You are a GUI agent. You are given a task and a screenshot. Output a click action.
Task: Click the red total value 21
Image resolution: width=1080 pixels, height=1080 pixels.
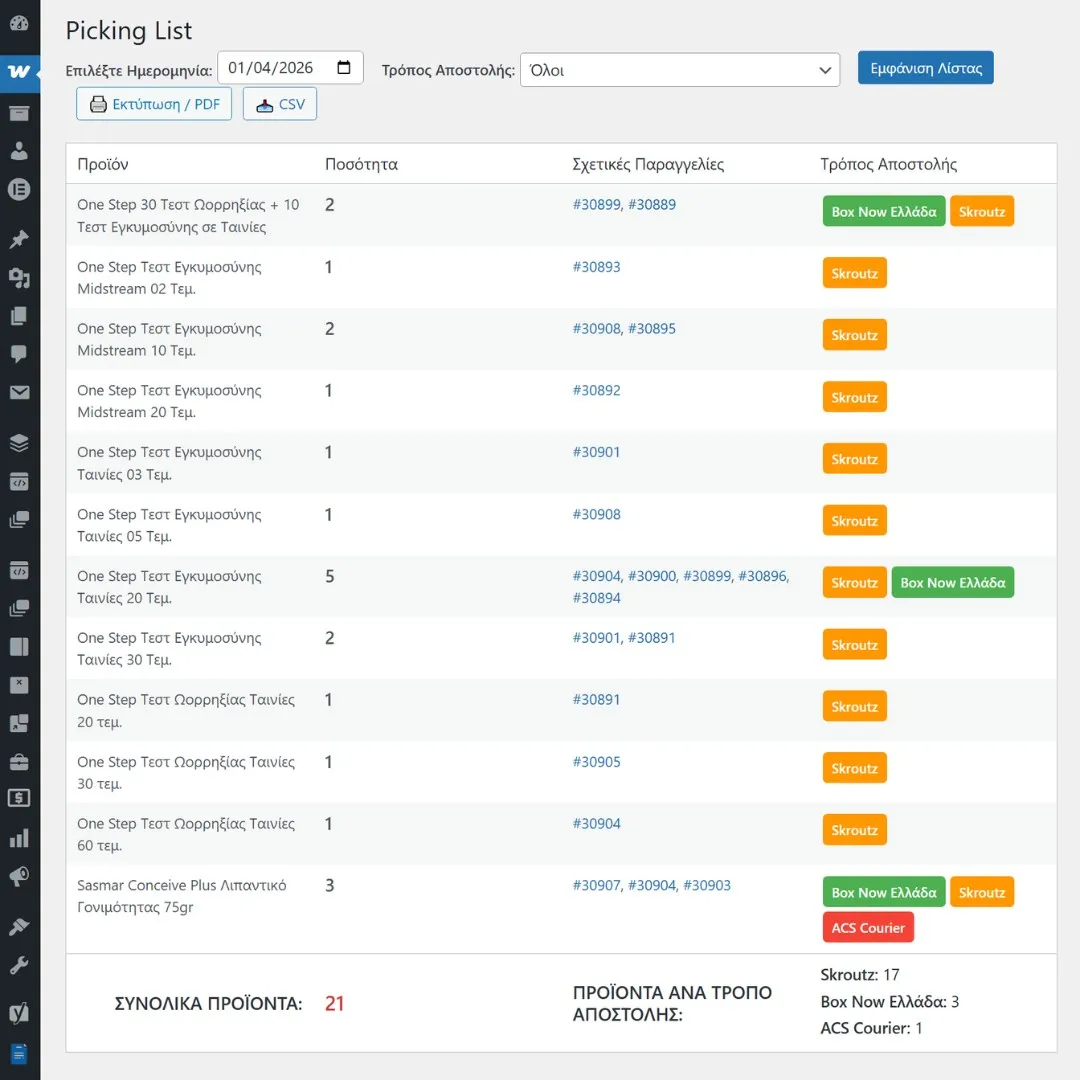point(334,1004)
